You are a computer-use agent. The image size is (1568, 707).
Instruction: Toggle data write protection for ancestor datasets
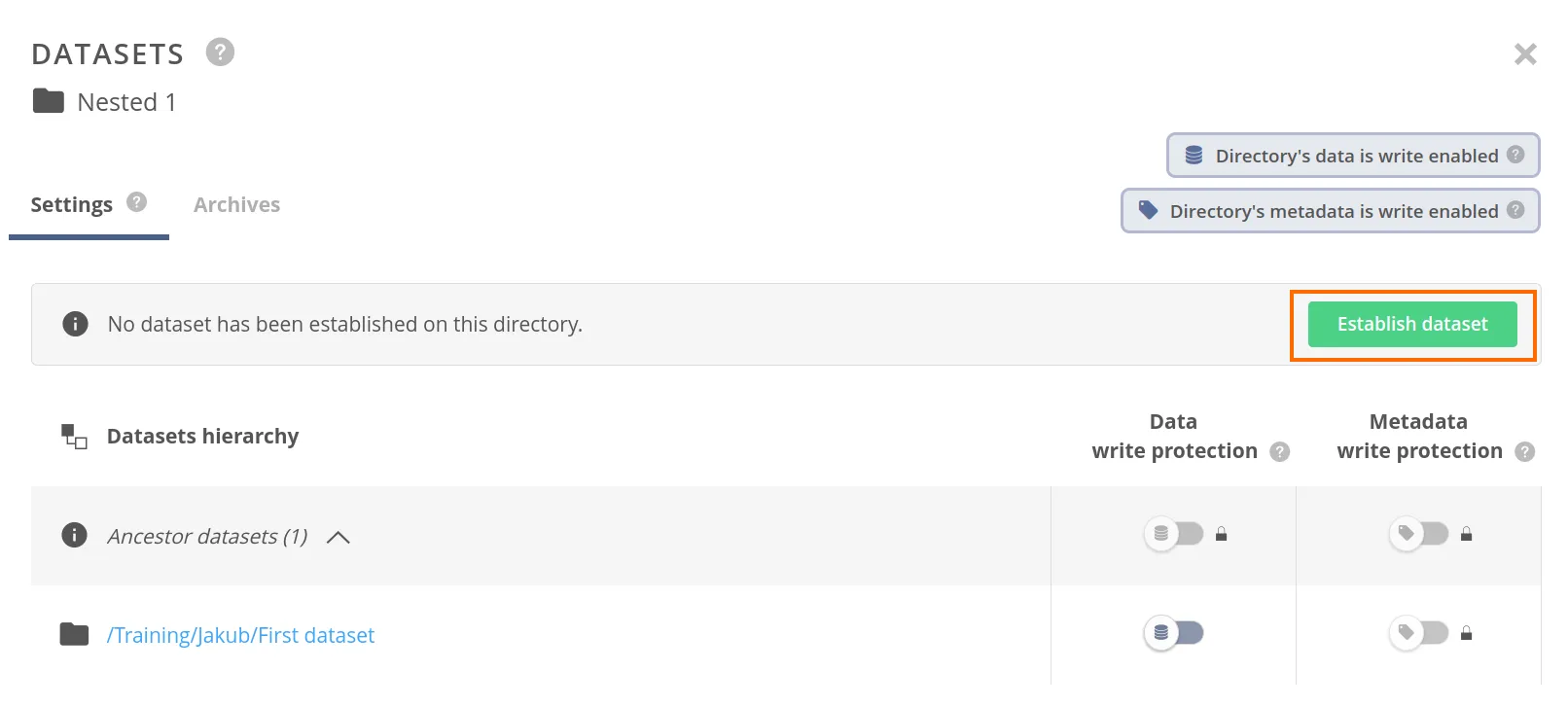click(x=1174, y=534)
